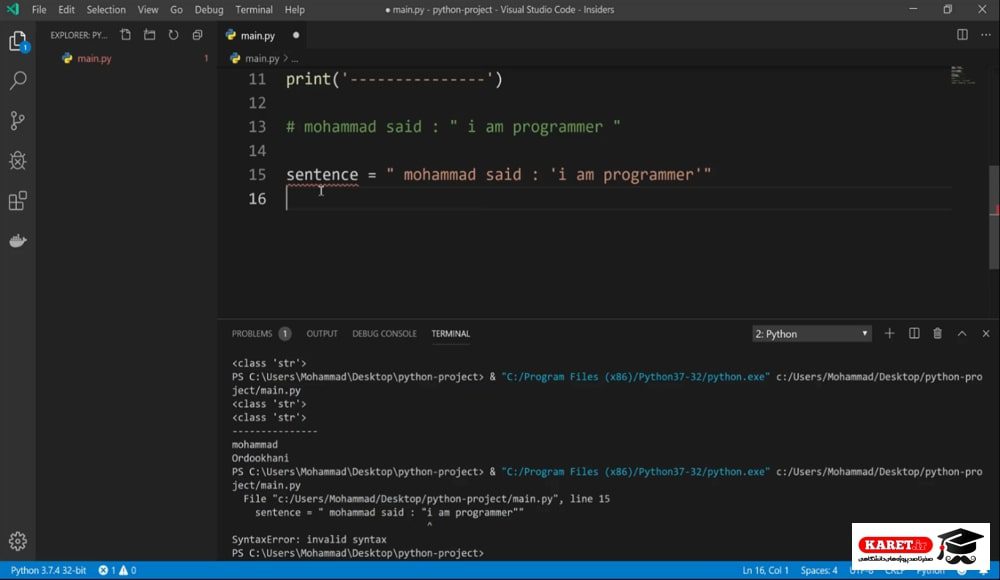Click the main.py line 15 error path
This screenshot has height=580, width=1000.
click(x=426, y=499)
